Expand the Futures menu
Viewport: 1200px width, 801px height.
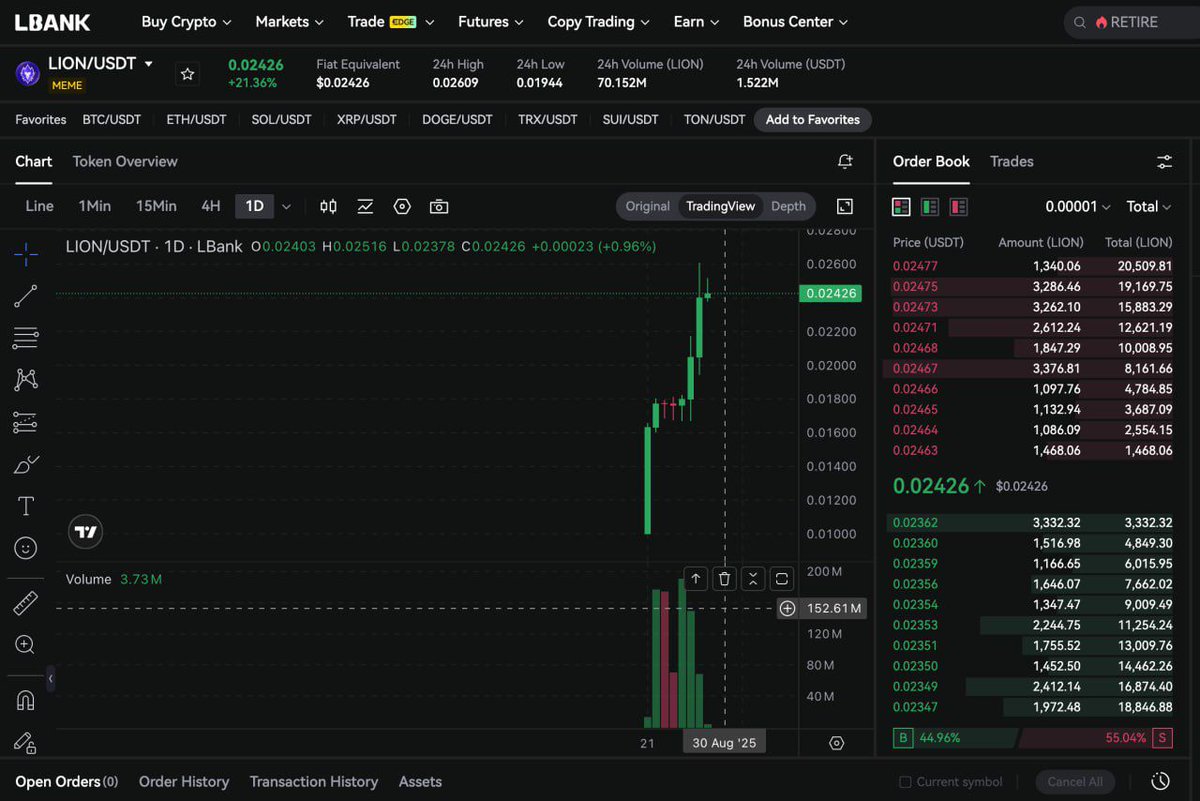pyautogui.click(x=491, y=22)
